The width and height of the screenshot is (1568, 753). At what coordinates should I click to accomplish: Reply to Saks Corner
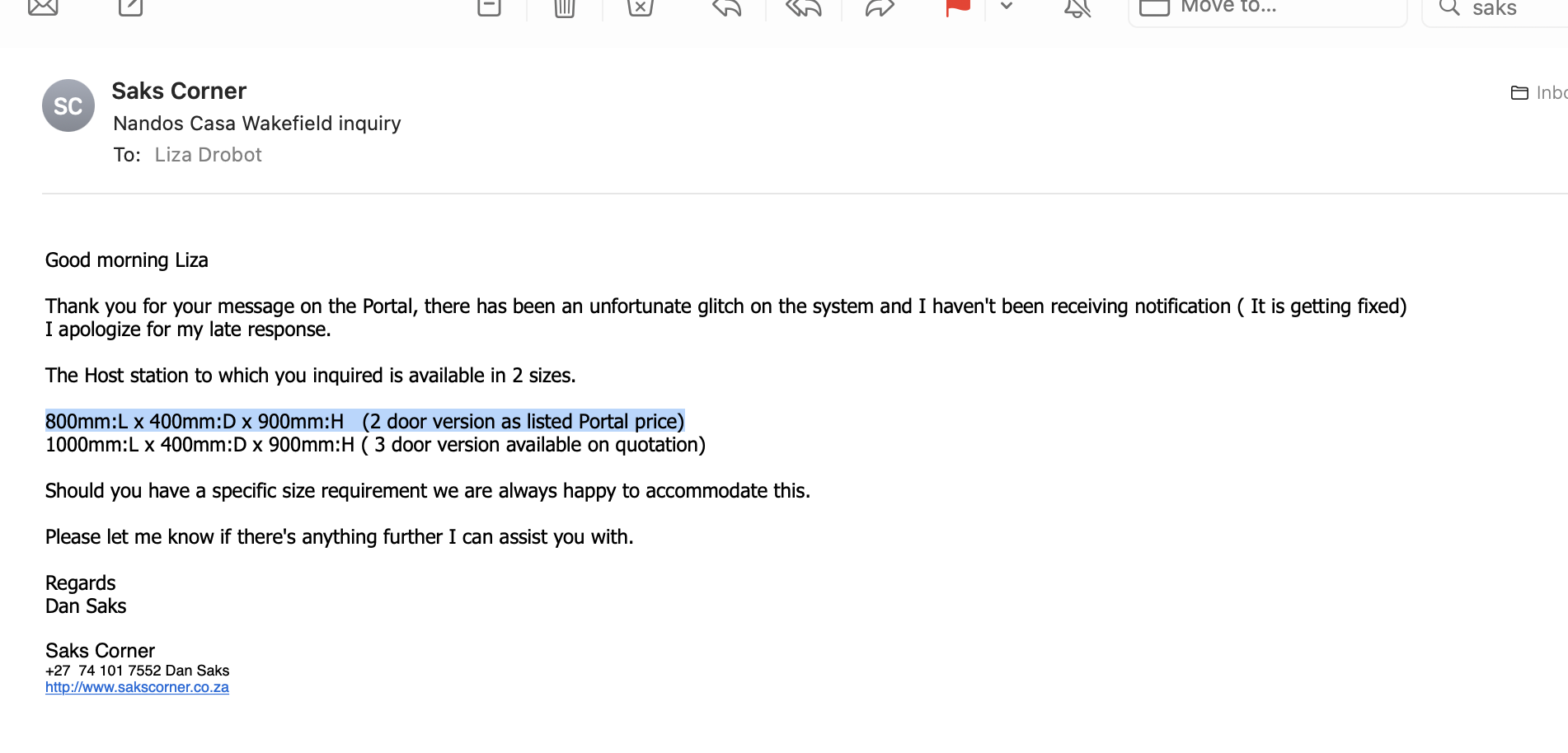727,7
